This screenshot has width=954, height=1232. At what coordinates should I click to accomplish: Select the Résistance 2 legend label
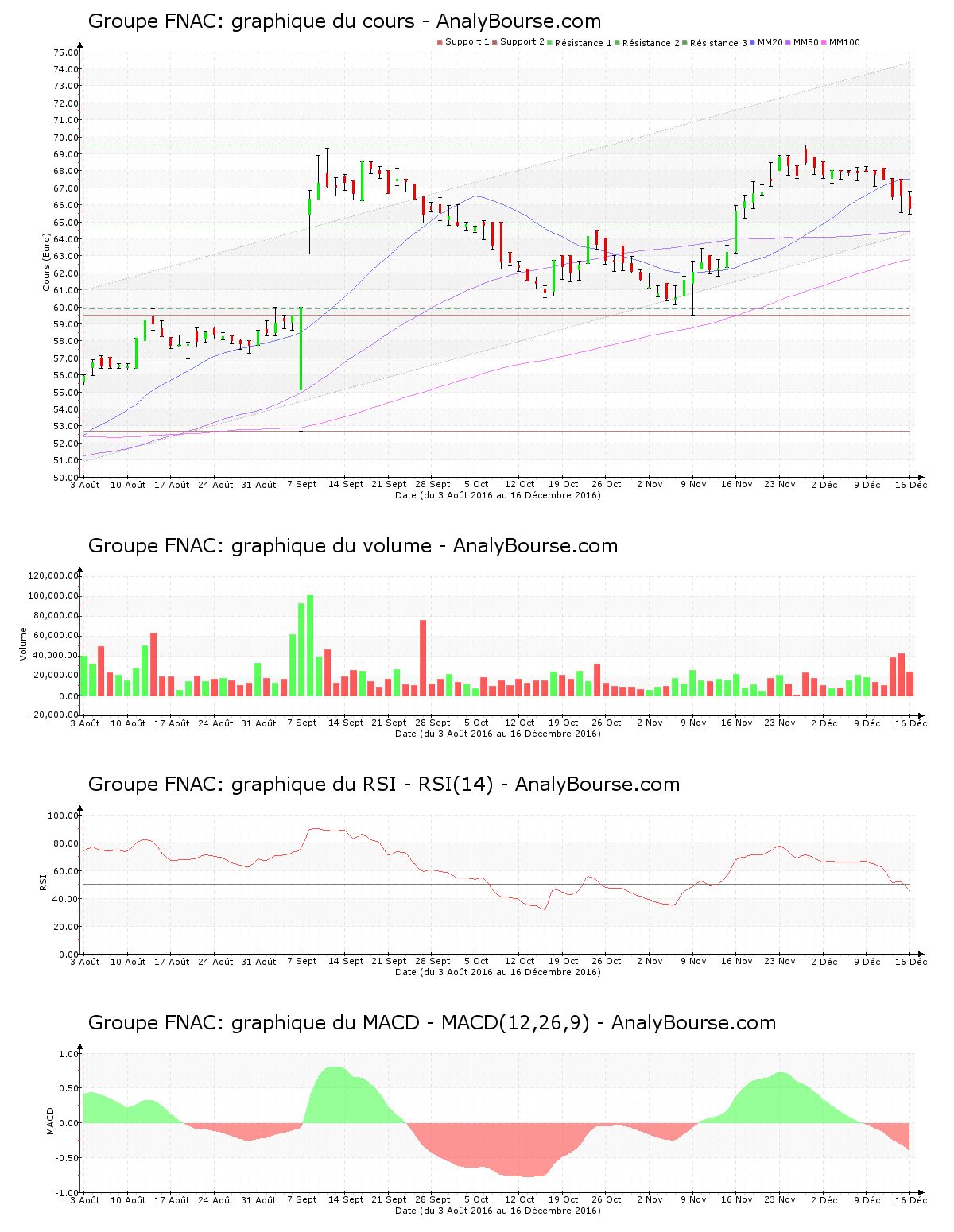pyautogui.click(x=651, y=42)
